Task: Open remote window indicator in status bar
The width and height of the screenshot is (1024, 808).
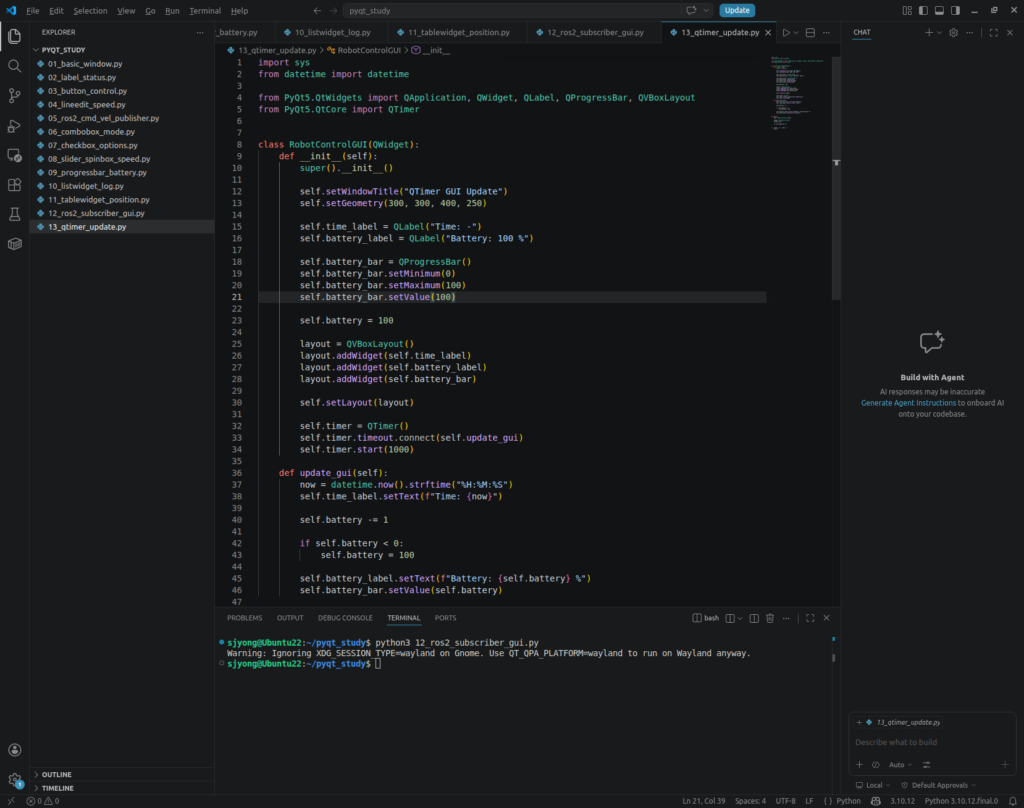Action: (x=11, y=801)
